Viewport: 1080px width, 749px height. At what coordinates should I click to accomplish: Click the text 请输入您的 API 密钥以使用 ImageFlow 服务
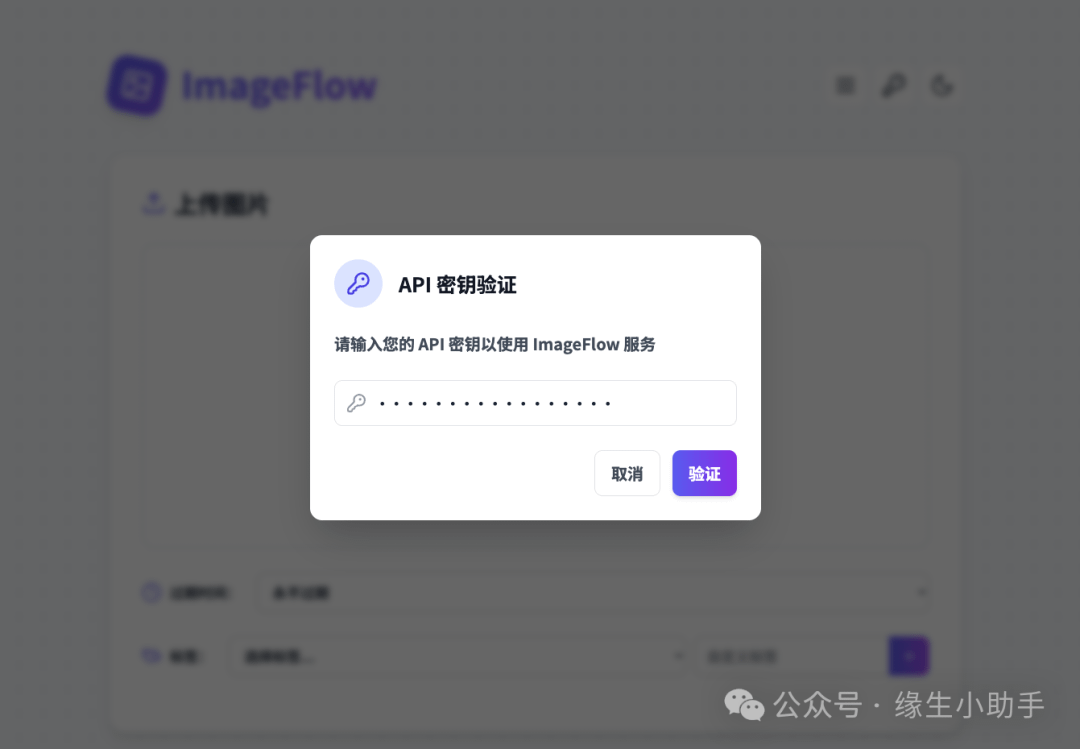coord(495,344)
